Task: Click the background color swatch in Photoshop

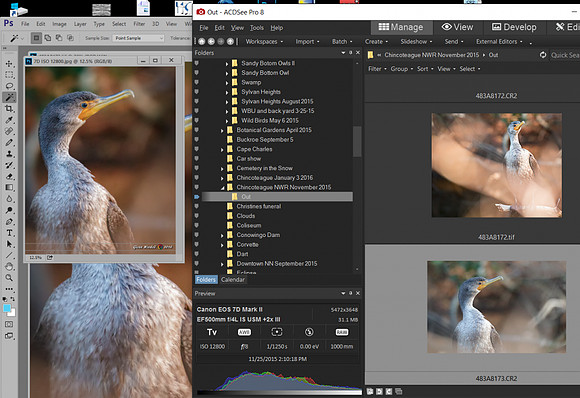Action: [x=12, y=313]
